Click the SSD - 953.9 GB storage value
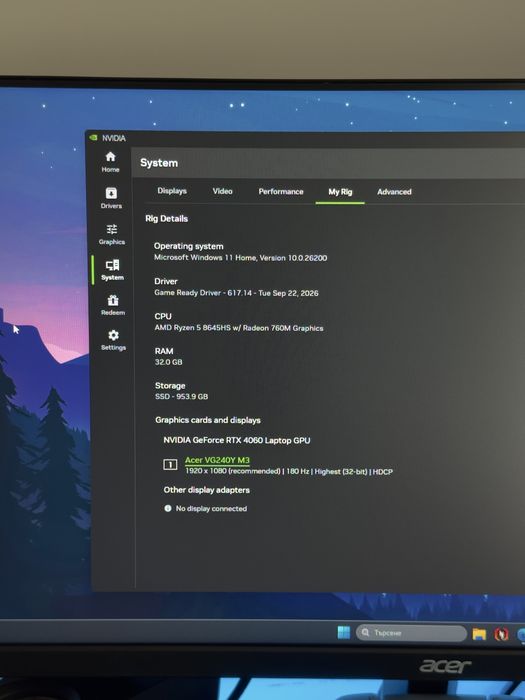Viewport: 525px width, 700px height. (x=181, y=396)
